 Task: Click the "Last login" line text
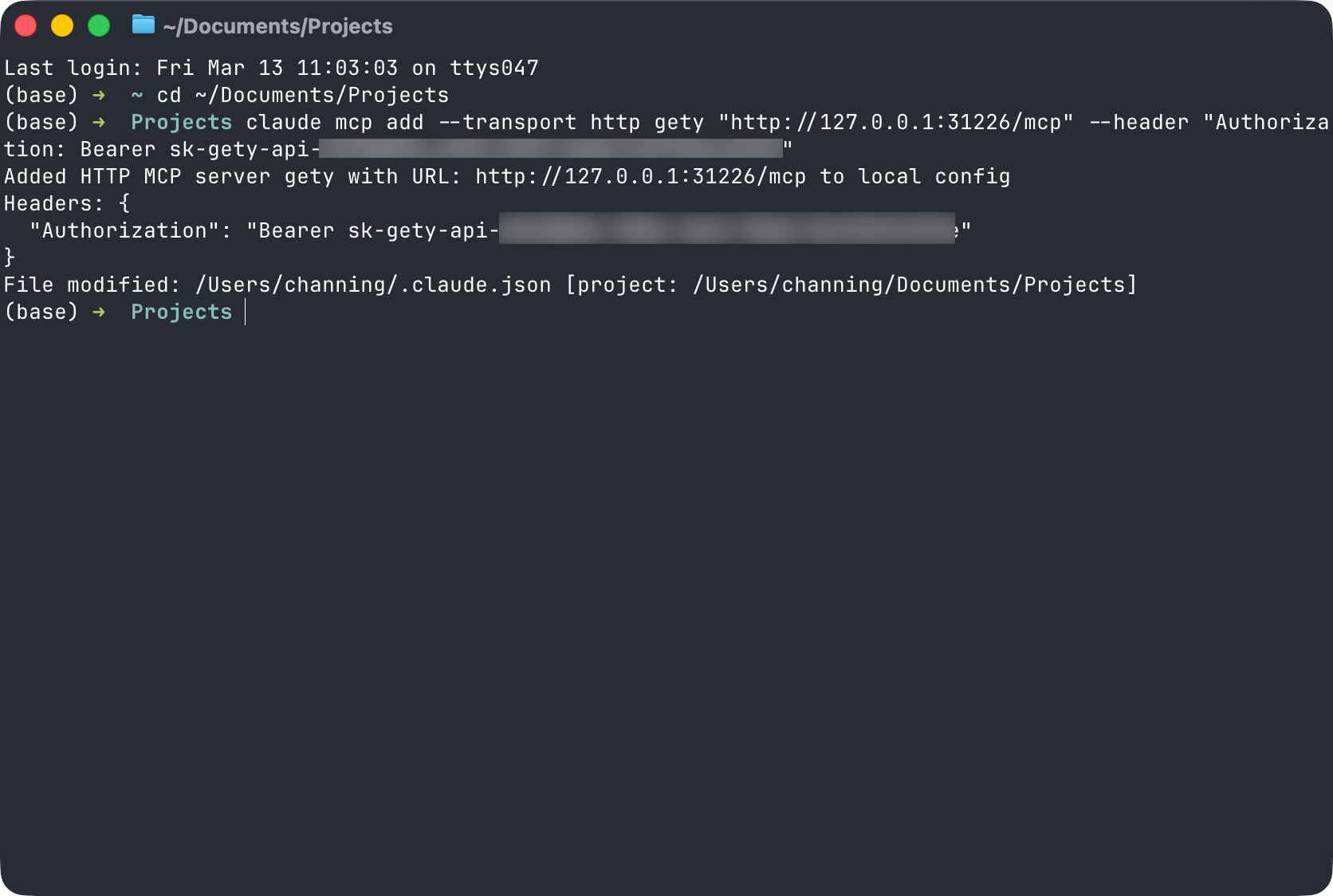271,68
